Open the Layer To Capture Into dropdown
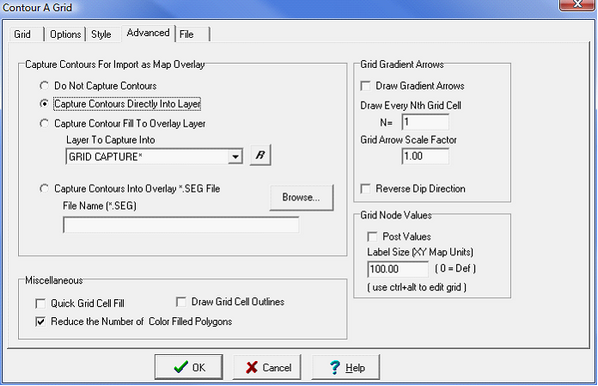598x386 pixels. pyautogui.click(x=235, y=157)
